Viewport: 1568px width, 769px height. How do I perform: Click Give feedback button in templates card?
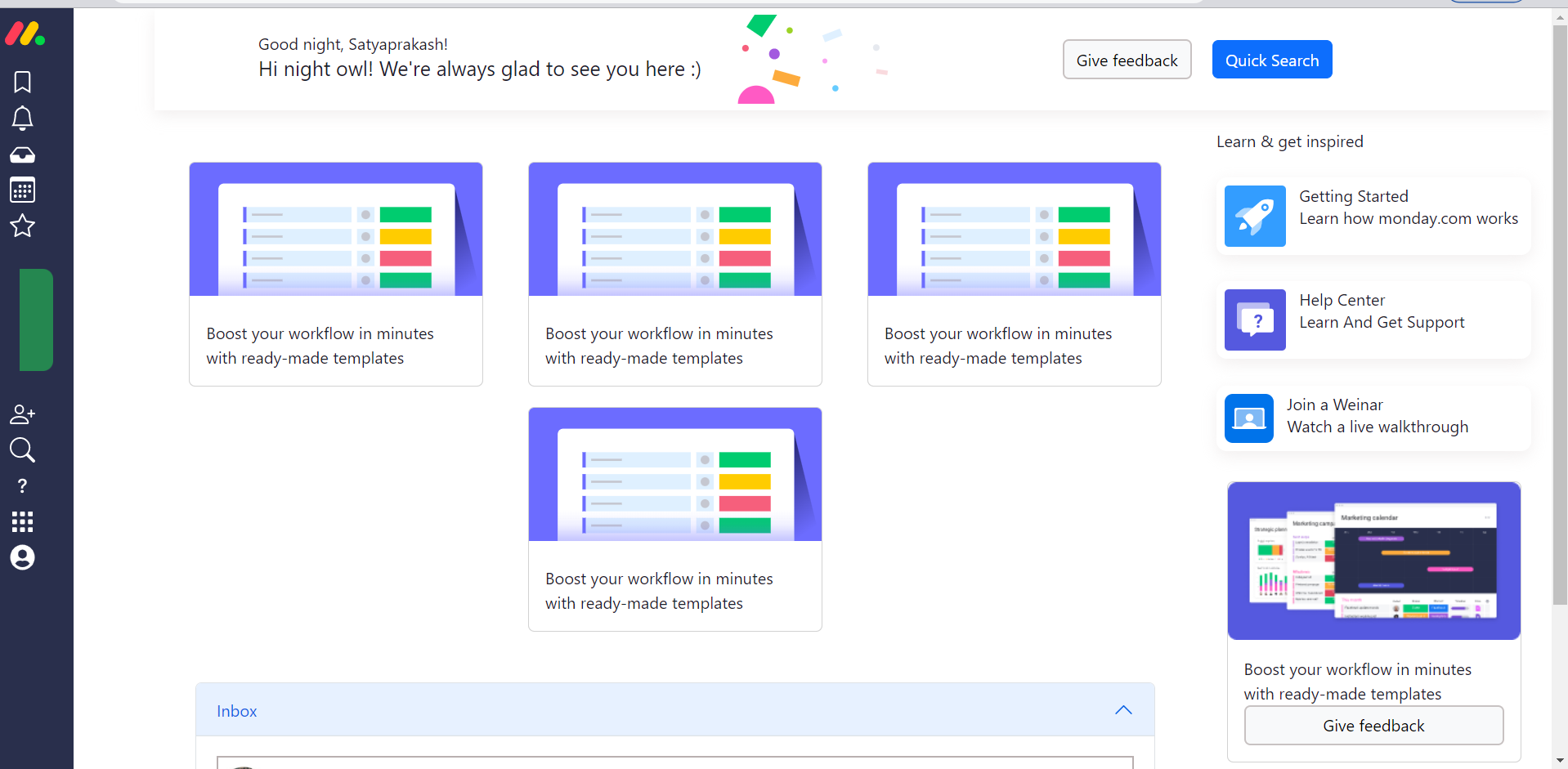1373,726
